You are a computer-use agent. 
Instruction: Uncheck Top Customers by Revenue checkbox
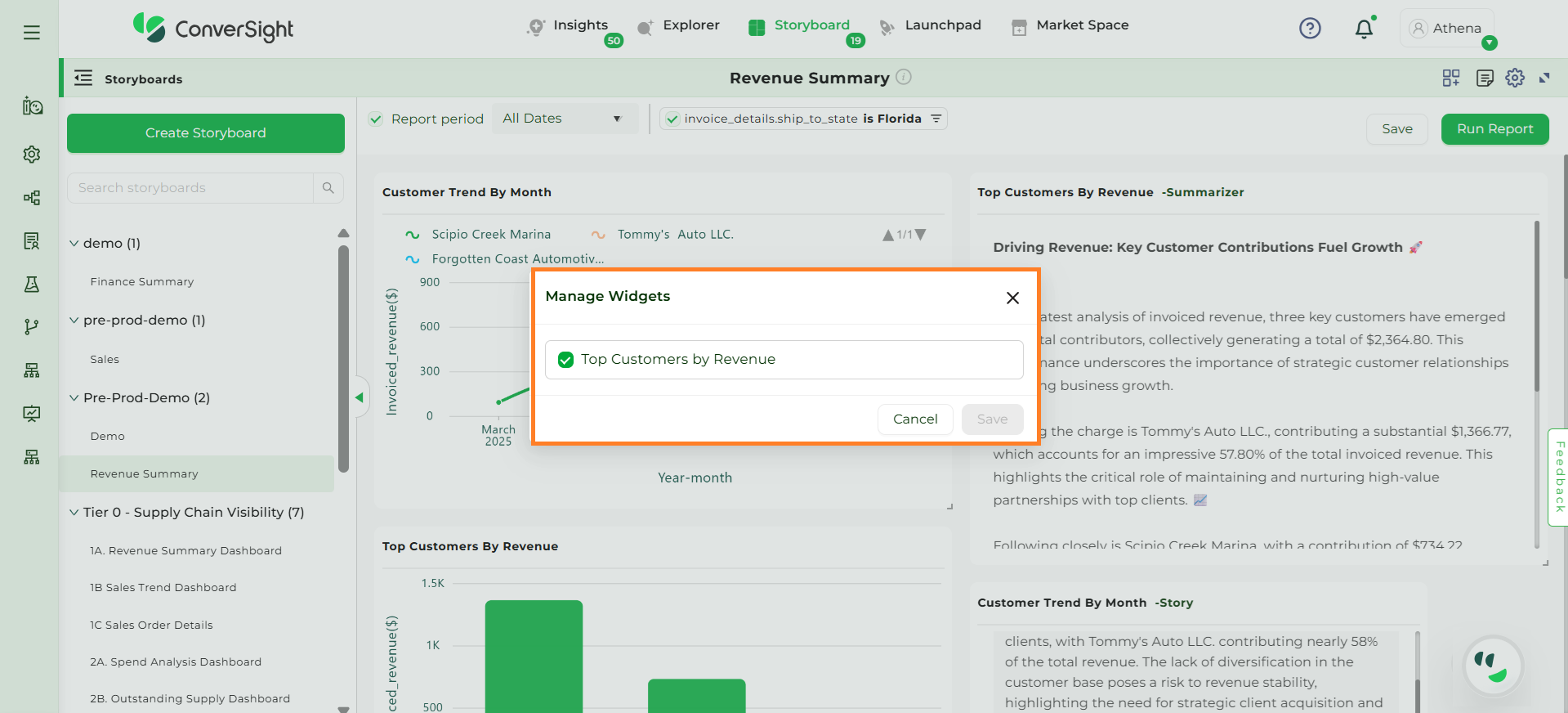point(565,360)
